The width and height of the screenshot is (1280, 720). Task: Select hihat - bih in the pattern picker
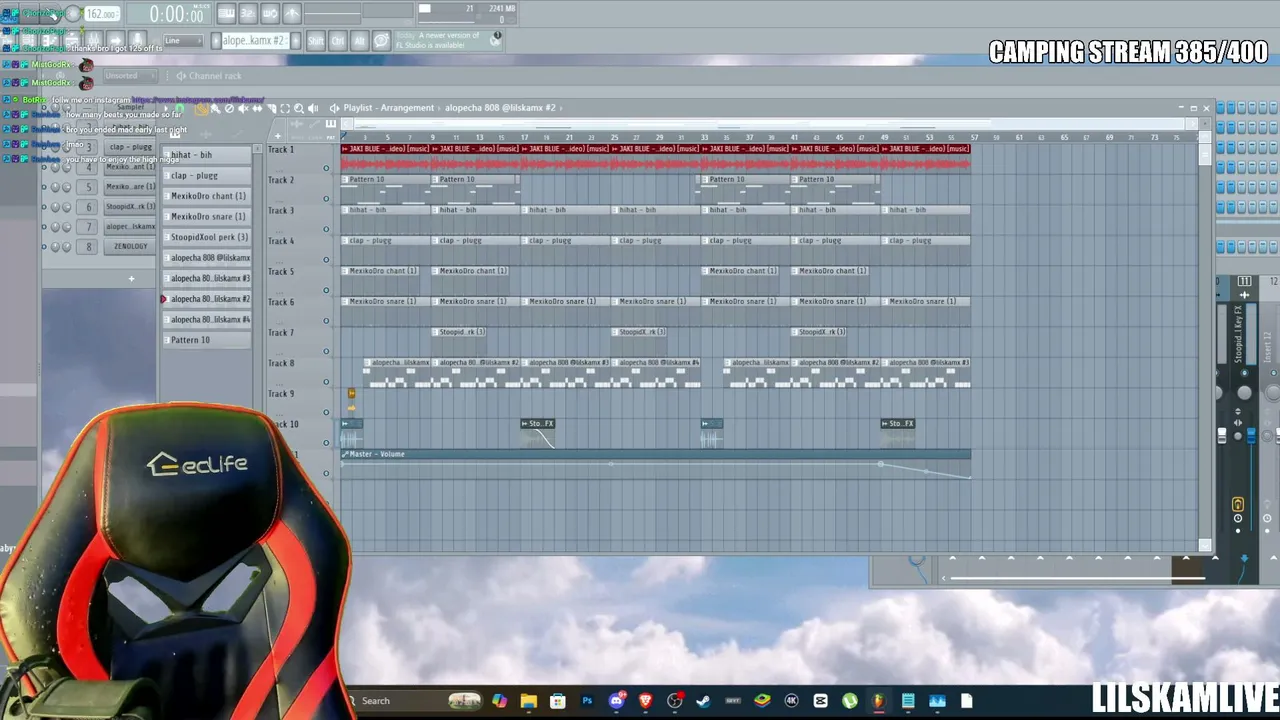207,155
